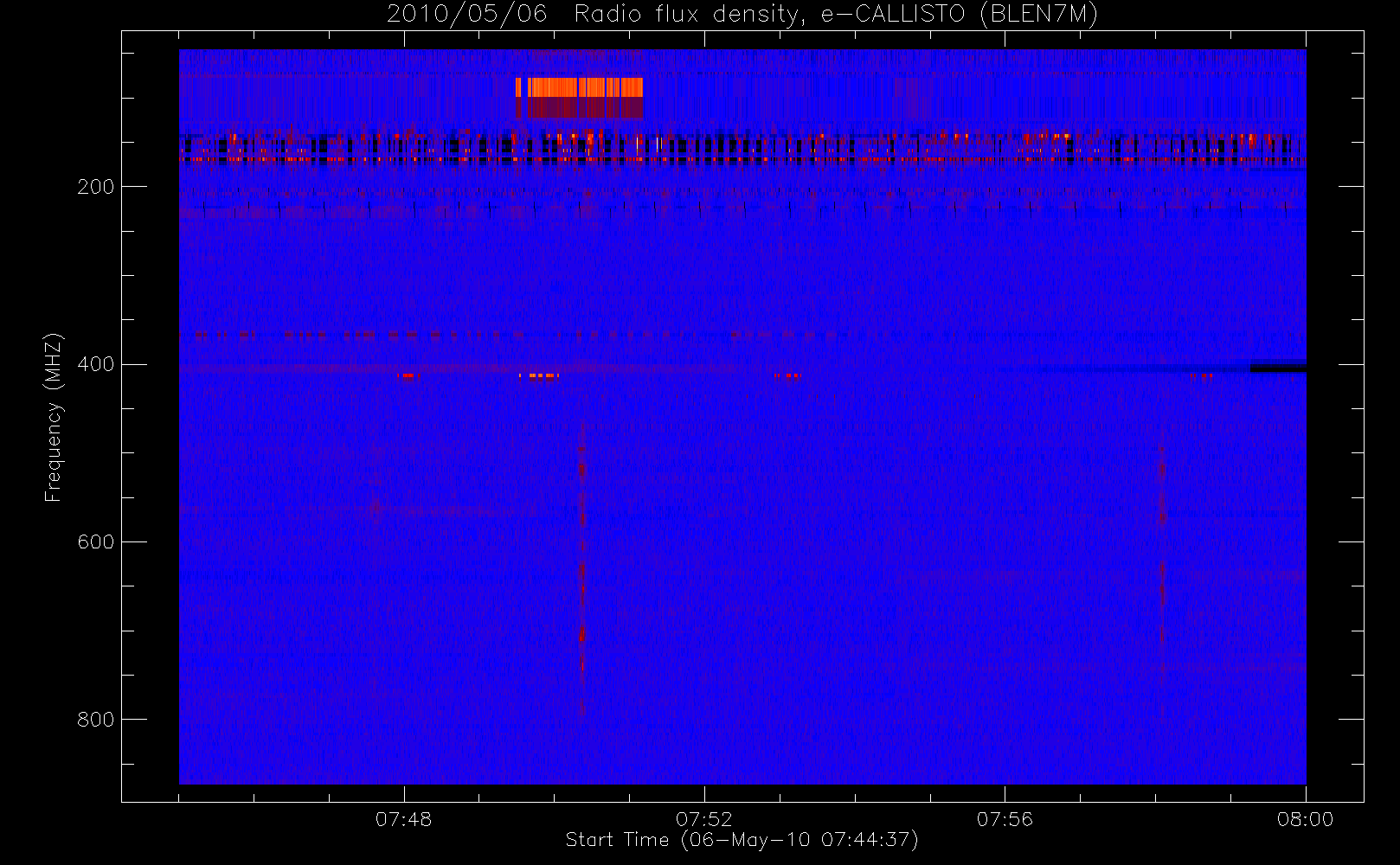The width and height of the screenshot is (1400, 865).
Task: Click the 'Frequency (MHZ)' axis label
Action: (x=54, y=417)
